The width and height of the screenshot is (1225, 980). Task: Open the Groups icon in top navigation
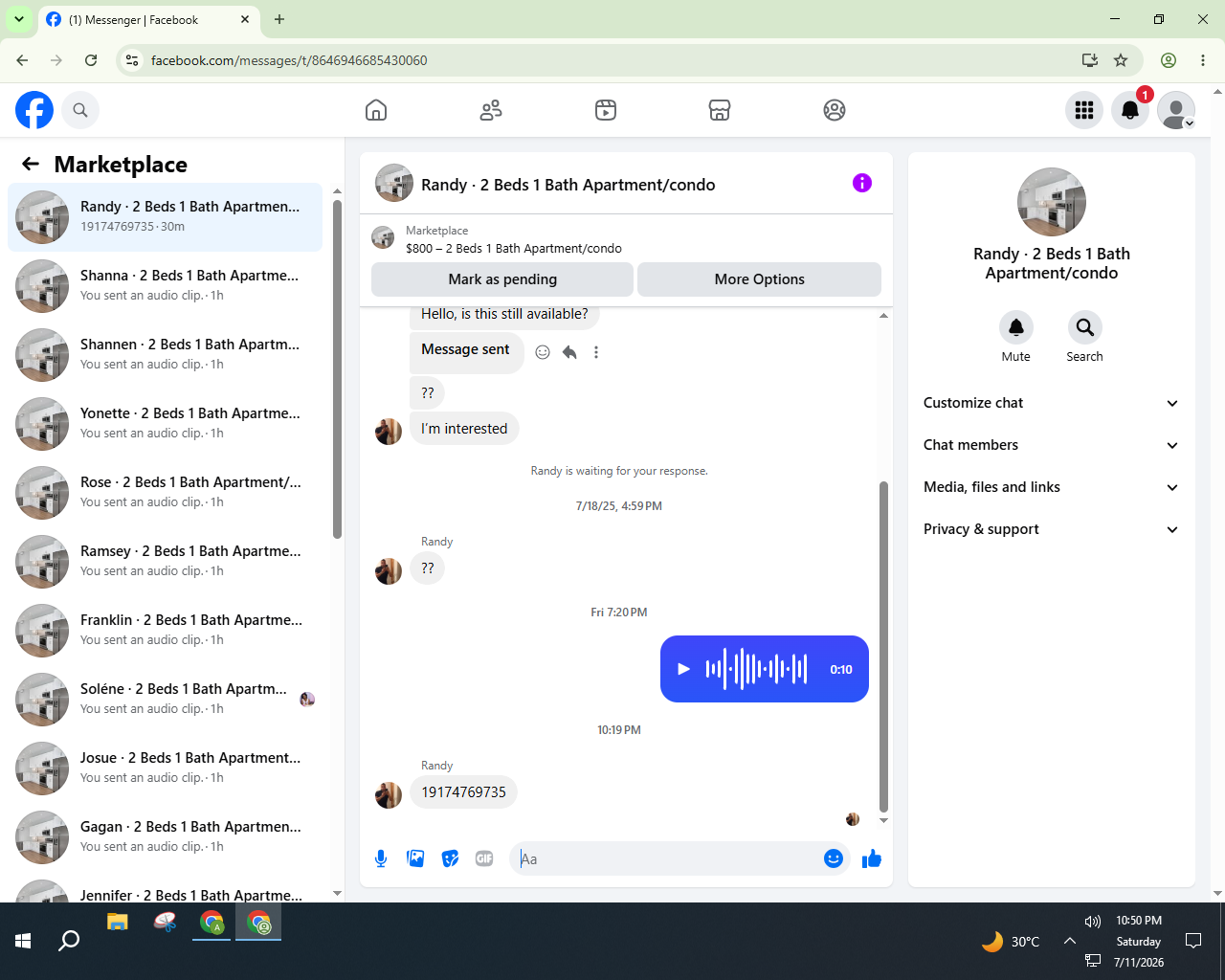point(835,110)
